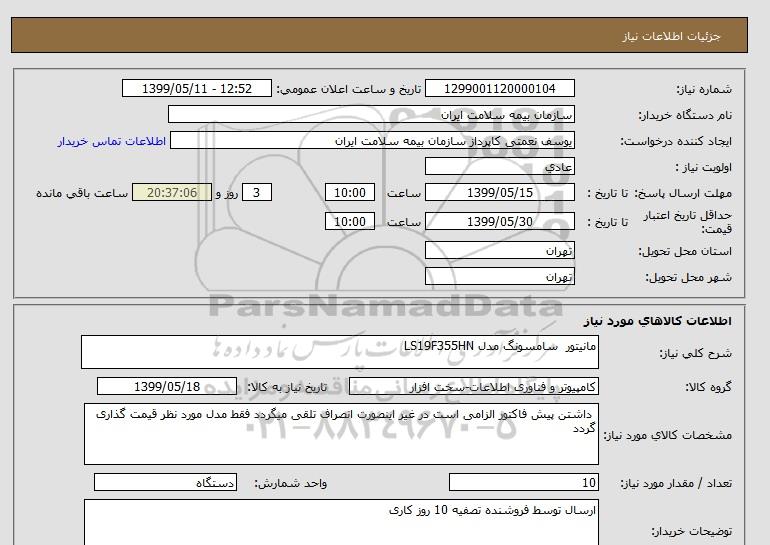Image resolution: width=770 pixels, height=545 pixels.
Task: Click need-by date field 1399/05/18
Action: coord(167,386)
